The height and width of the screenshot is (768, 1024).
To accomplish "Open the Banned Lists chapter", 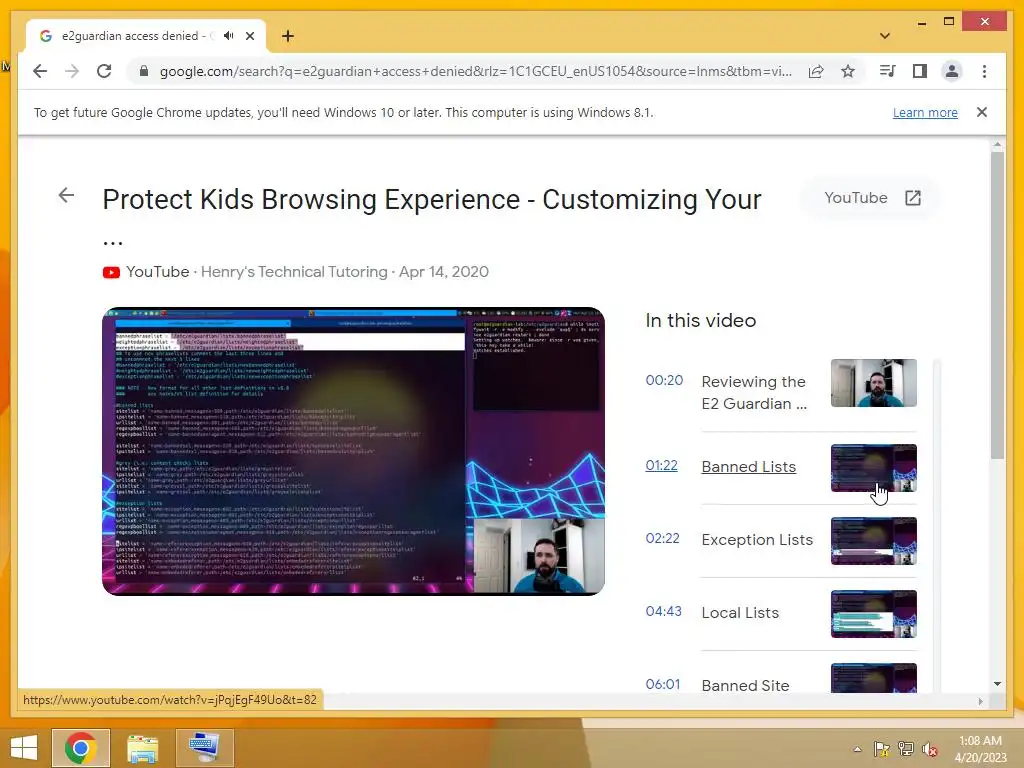I will pos(748,467).
